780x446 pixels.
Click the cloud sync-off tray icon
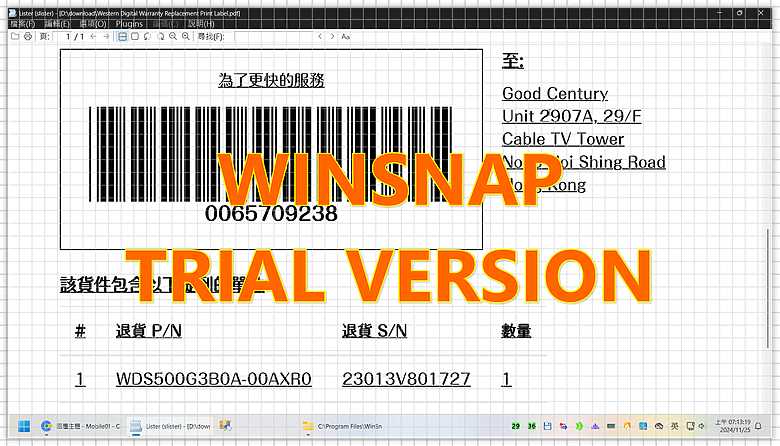tap(659, 426)
